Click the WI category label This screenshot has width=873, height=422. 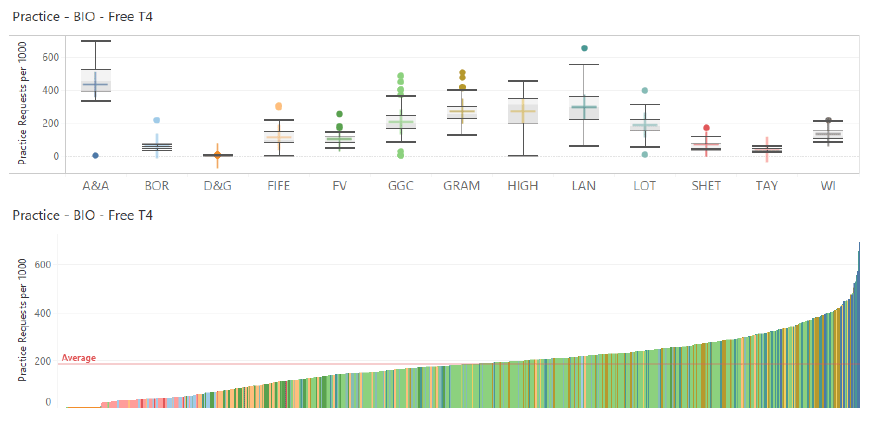coord(828,186)
